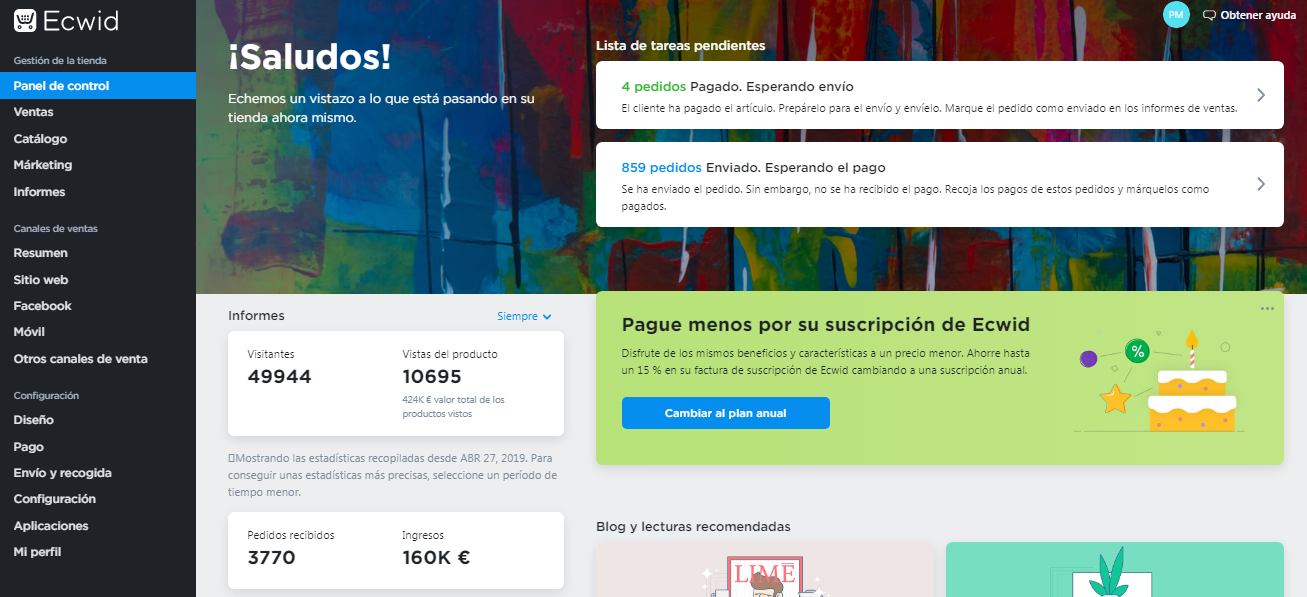Click the chat bubble help icon
Viewport: 1307px width, 597px height.
click(x=1209, y=15)
